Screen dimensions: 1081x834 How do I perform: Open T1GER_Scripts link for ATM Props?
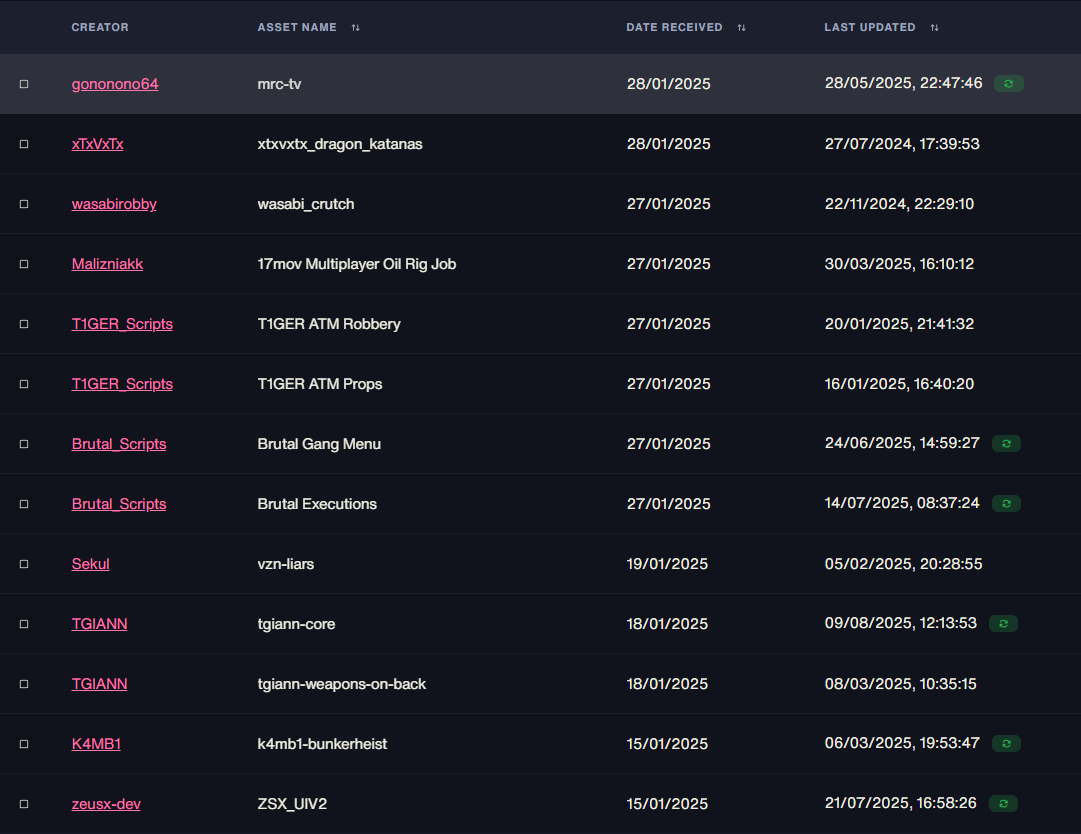tap(122, 384)
